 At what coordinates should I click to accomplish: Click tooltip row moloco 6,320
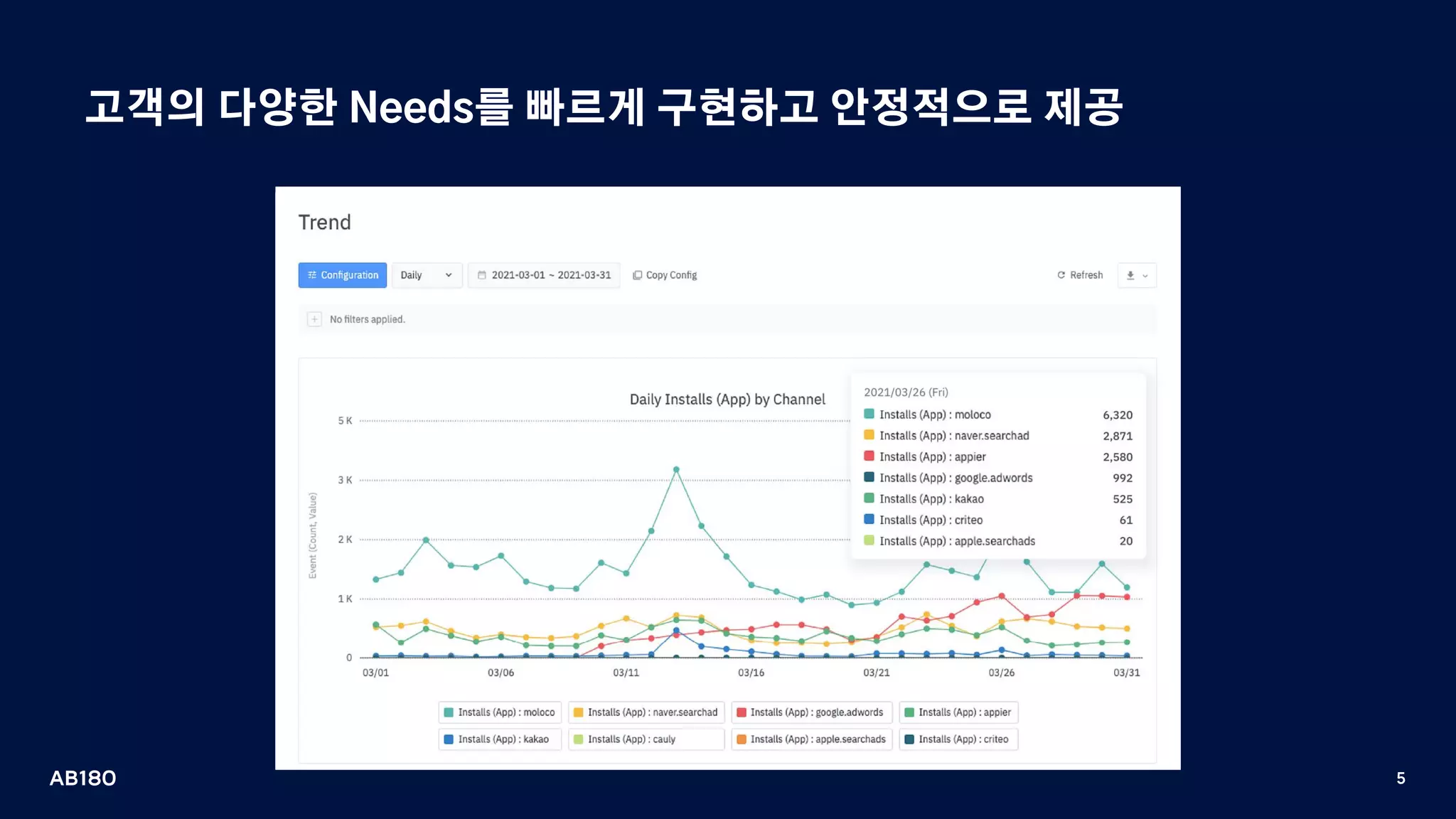coord(998,414)
